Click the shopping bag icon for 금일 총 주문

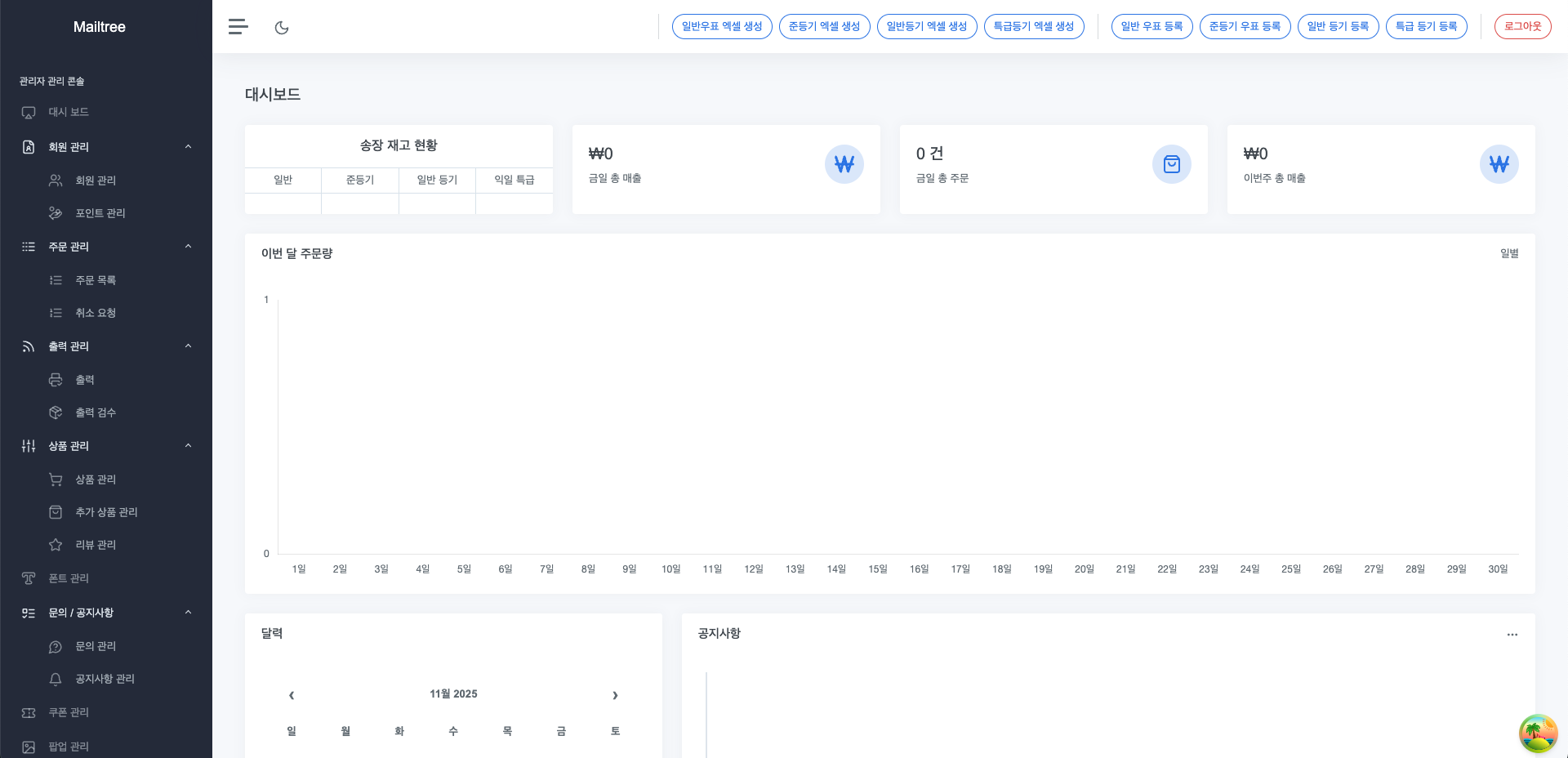(1171, 164)
